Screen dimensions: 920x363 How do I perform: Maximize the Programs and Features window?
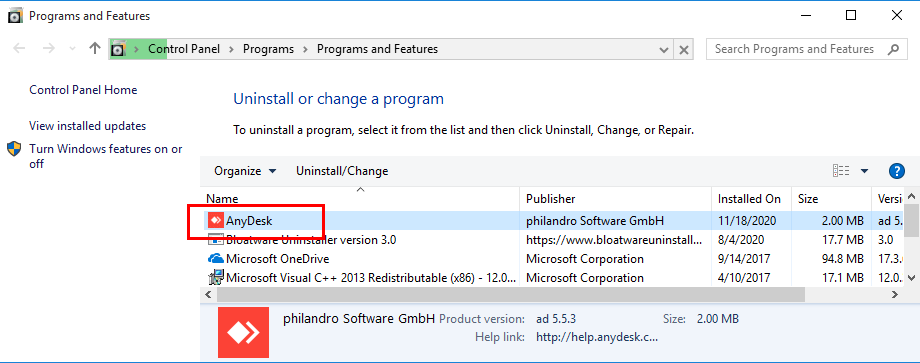[851, 16]
